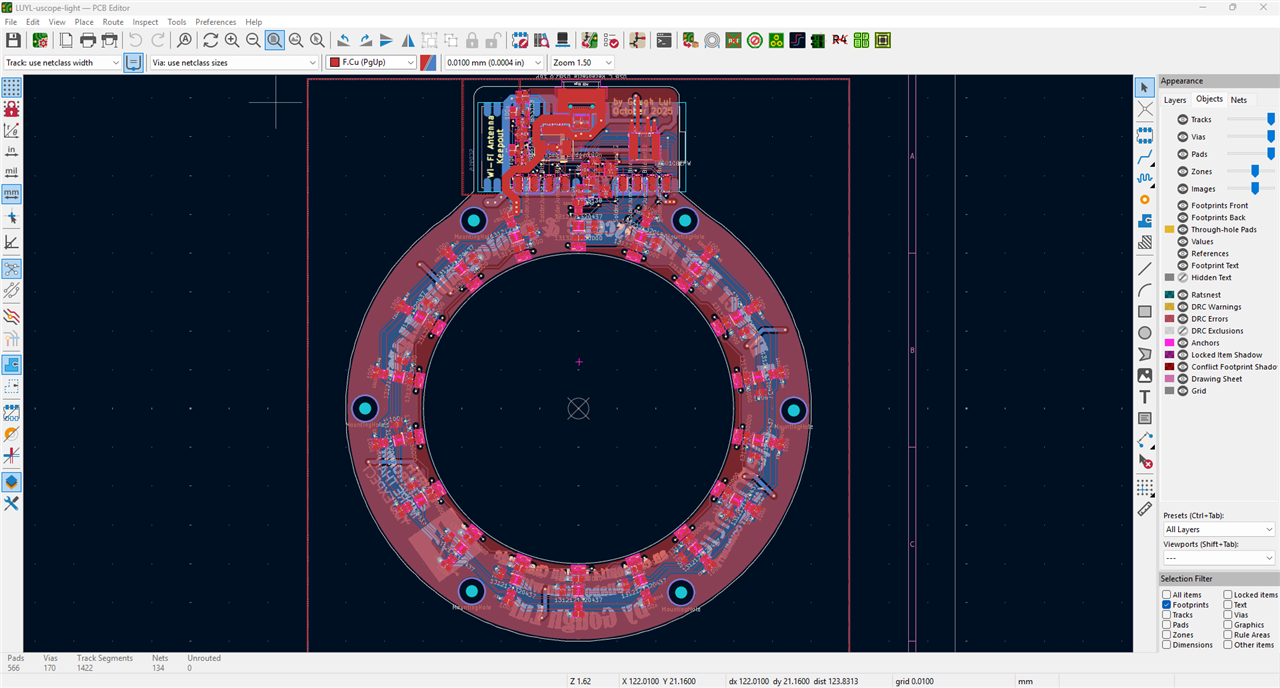Uncheck the Footprints selection filter

tap(1166, 605)
